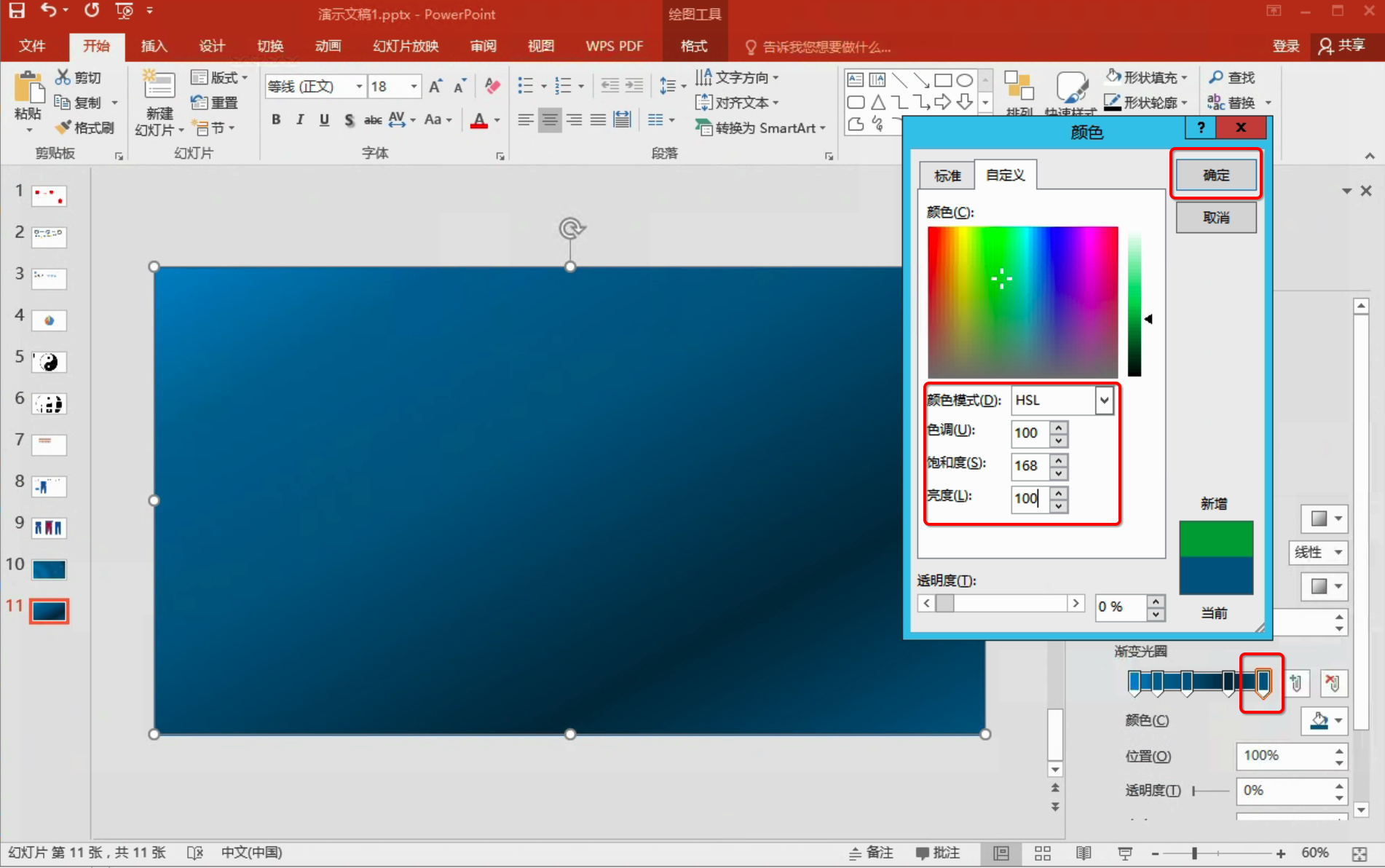Click the font color red A icon
This screenshot has width=1385, height=868.
[x=478, y=119]
